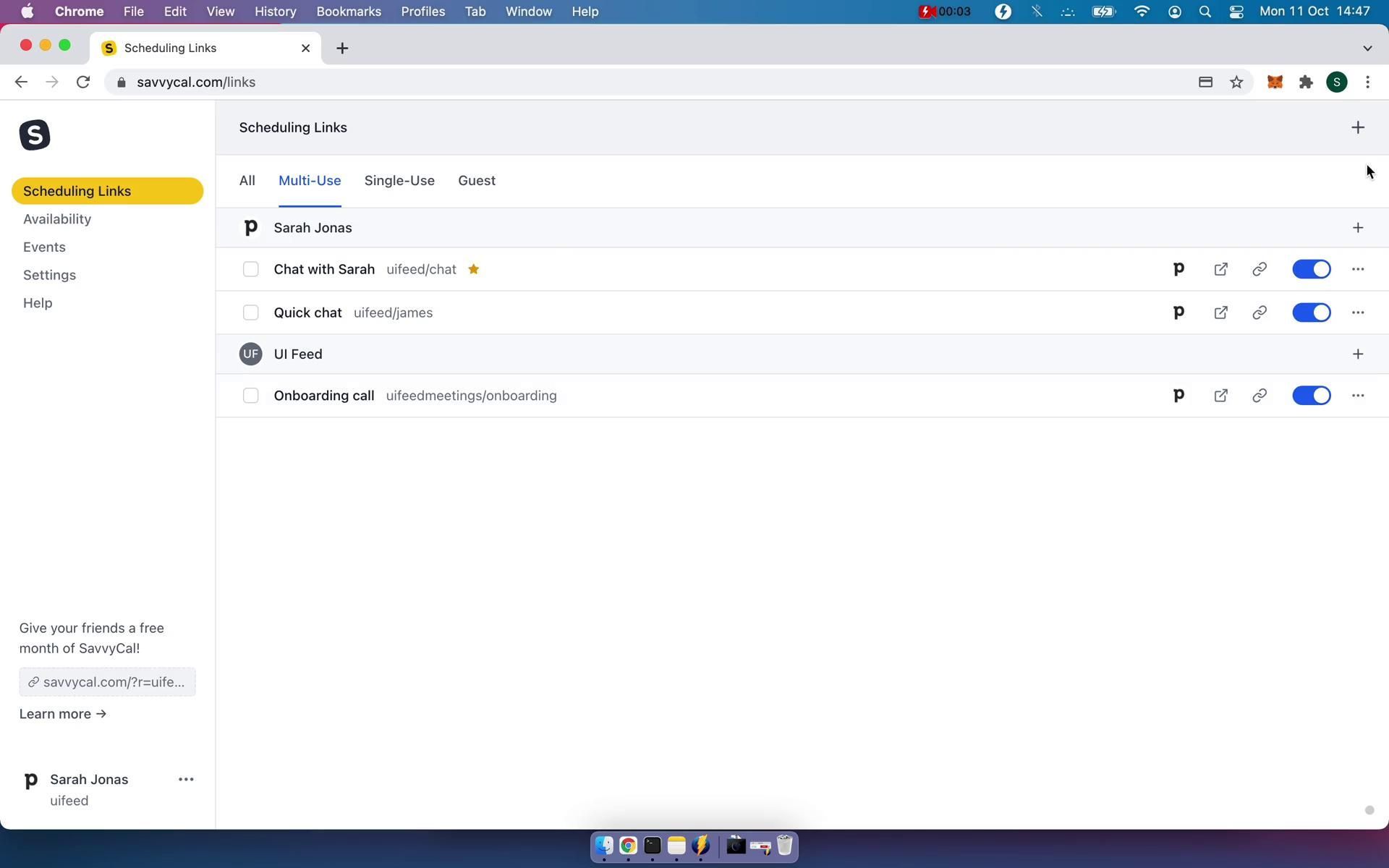Screen dimensions: 1389x868
Task: Open Sarah Jonas account options menu
Action: coord(186,779)
